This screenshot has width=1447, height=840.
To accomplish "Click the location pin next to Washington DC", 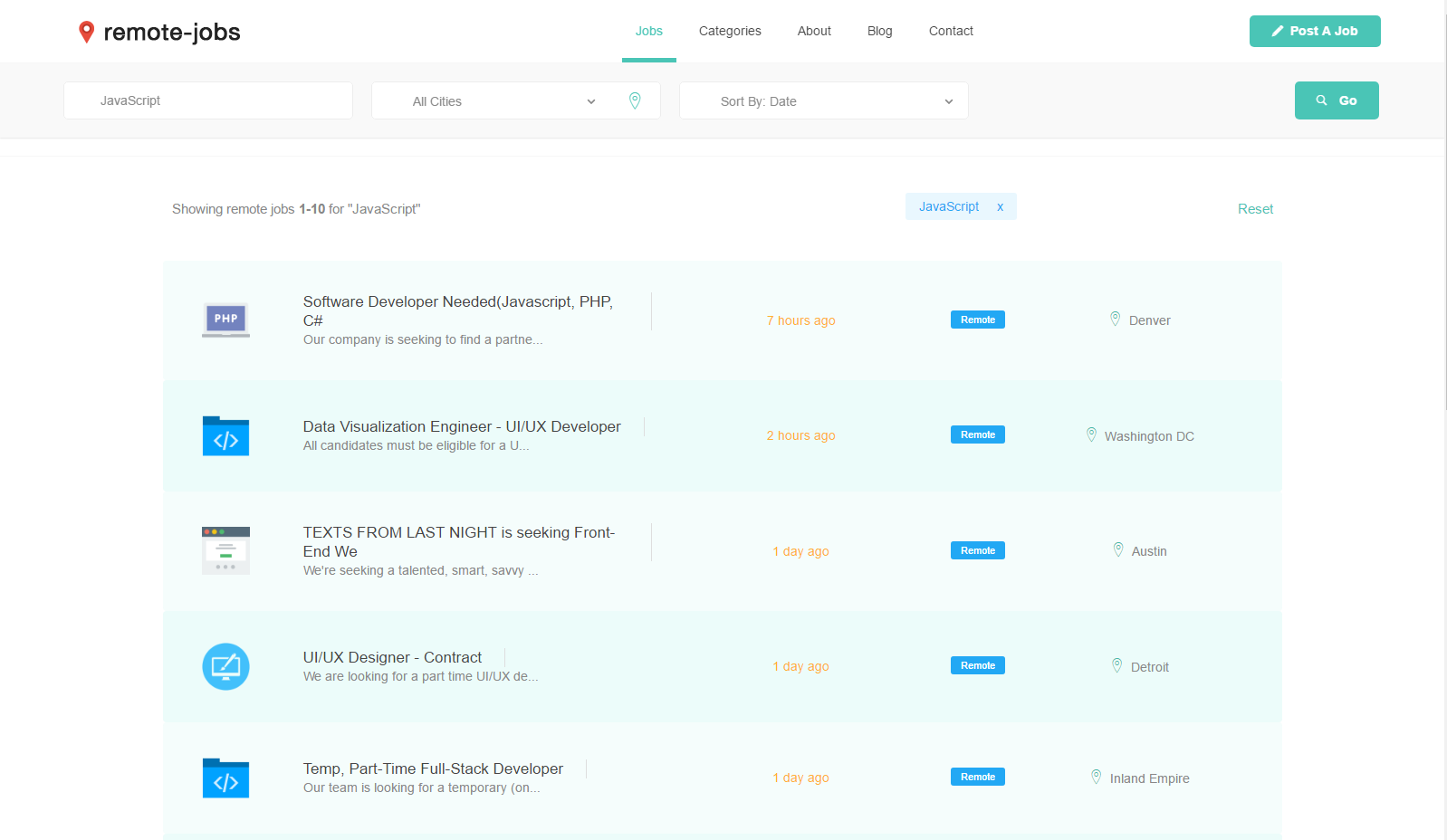I will coord(1091,434).
